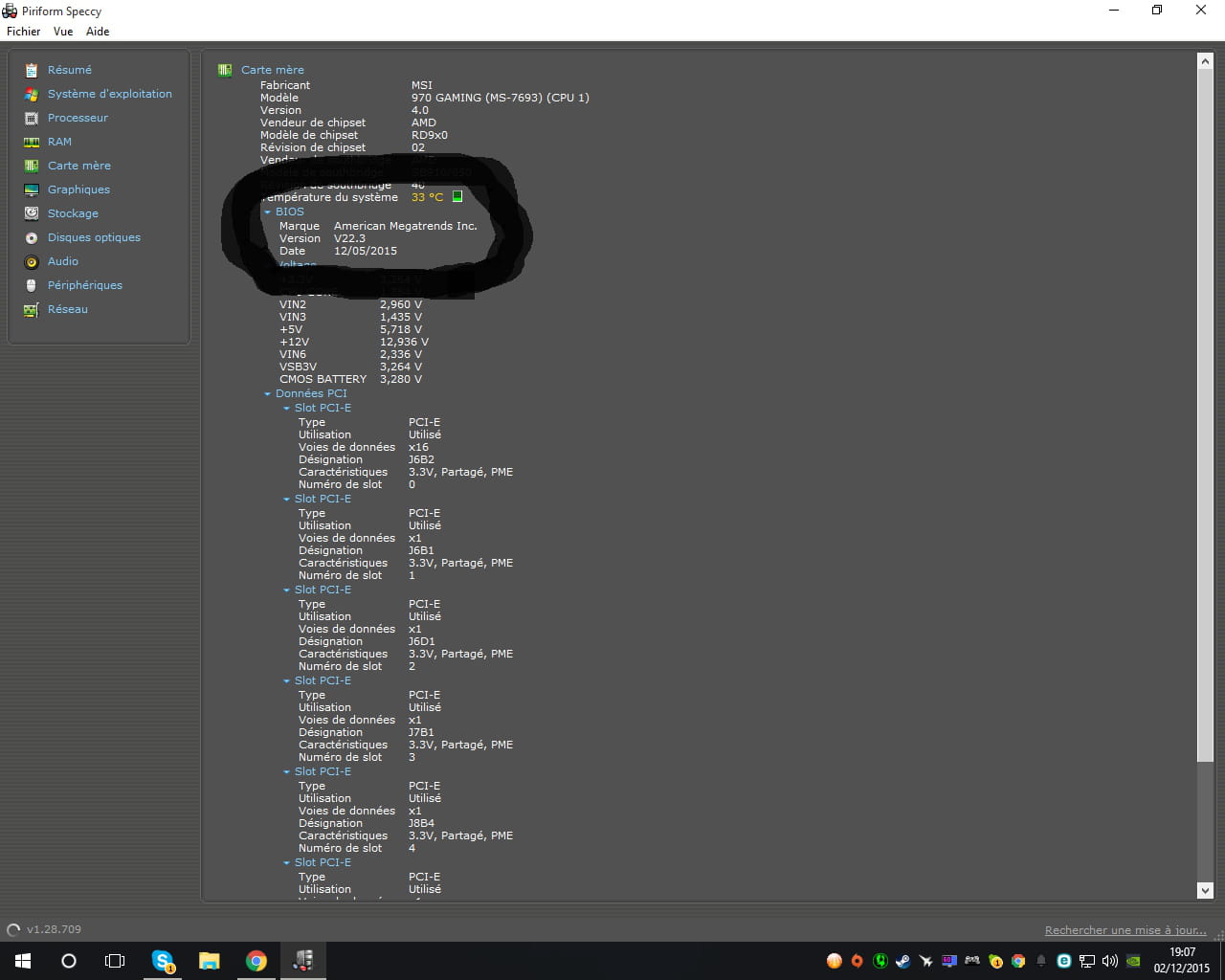Collapse the BIOS tree section
1225x980 pixels.
[268, 212]
